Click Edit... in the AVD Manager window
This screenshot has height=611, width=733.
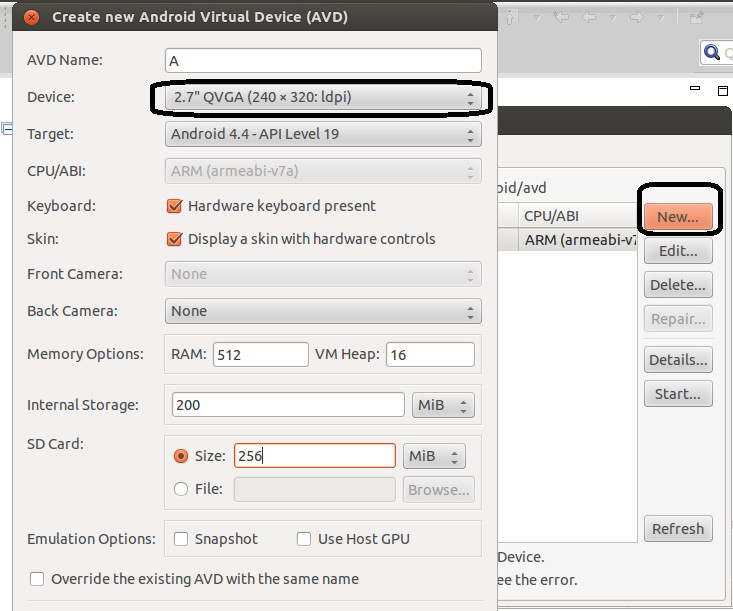tap(678, 251)
